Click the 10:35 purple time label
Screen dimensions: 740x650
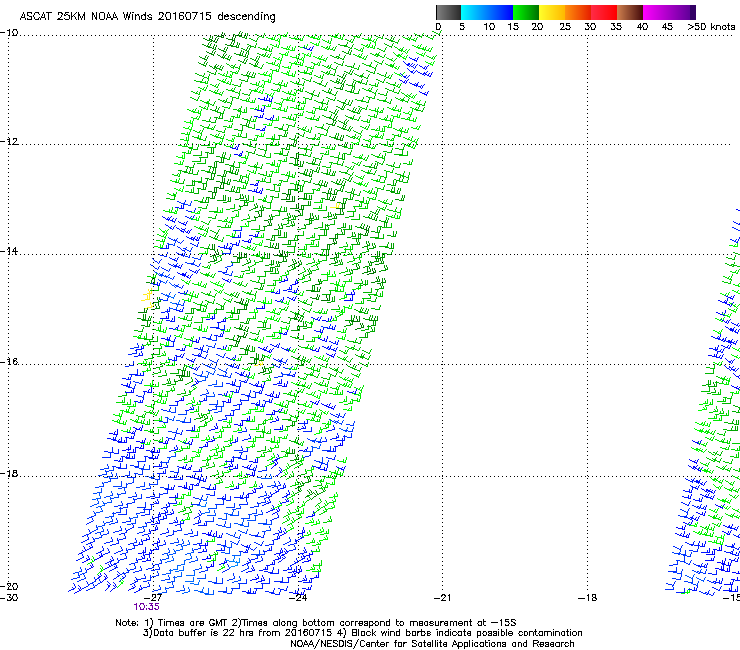point(147,607)
